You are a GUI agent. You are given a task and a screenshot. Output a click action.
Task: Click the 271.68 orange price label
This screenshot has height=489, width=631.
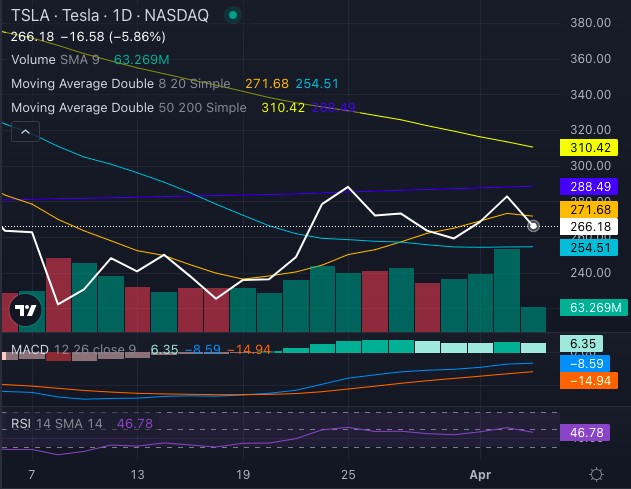coord(589,210)
